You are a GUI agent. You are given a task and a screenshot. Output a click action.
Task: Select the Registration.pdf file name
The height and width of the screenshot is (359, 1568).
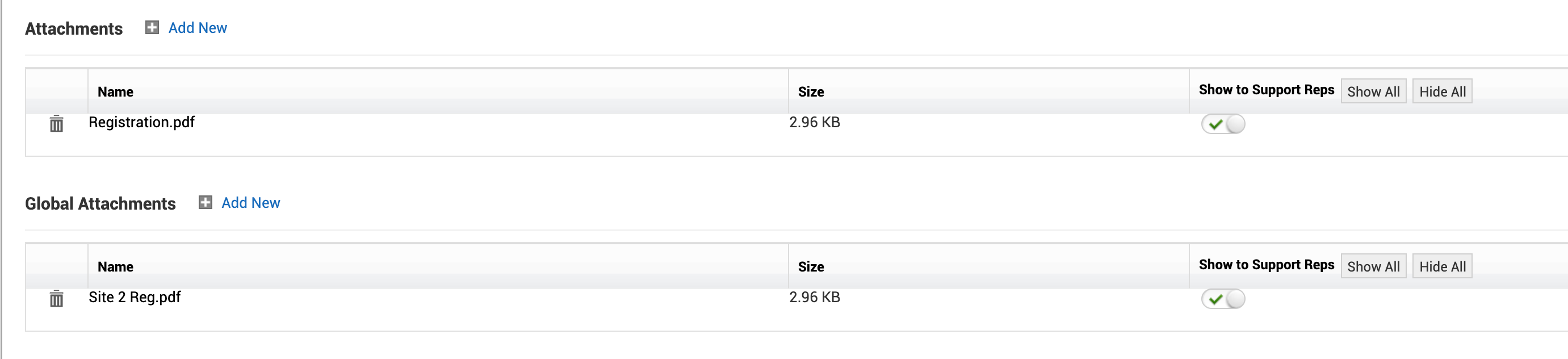(x=141, y=123)
